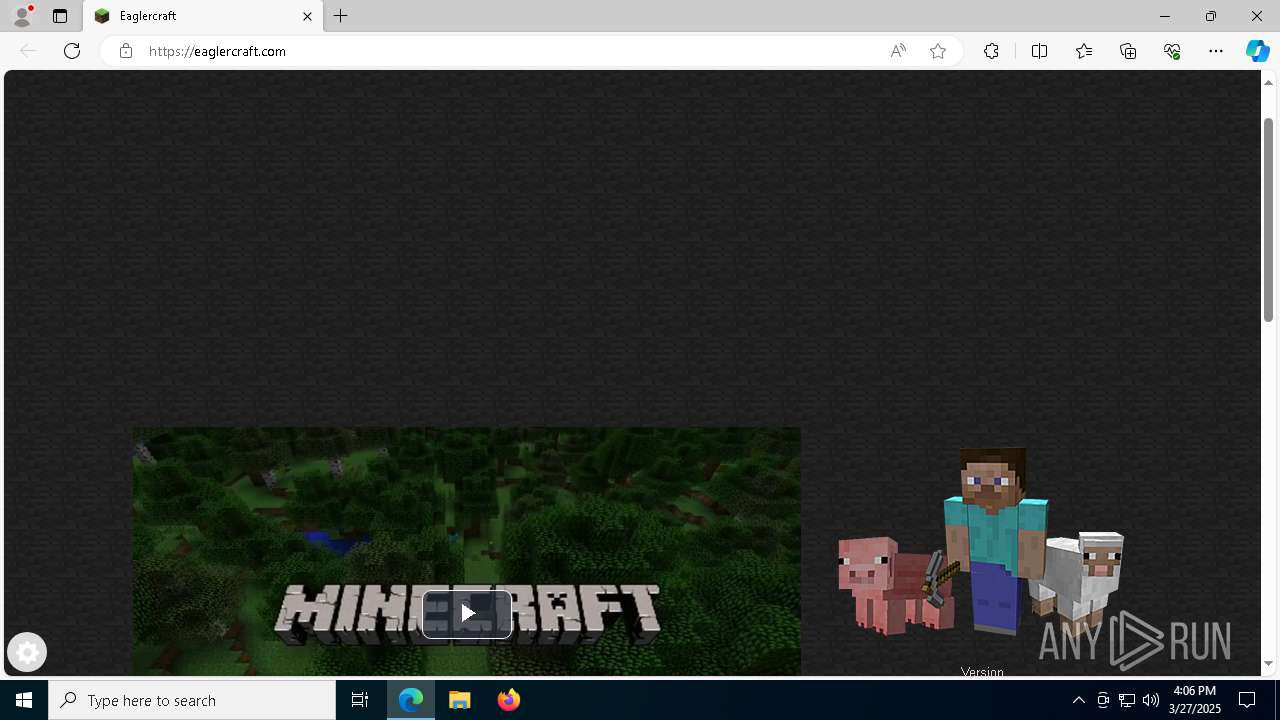The height and width of the screenshot is (720, 1280).
Task: Open File Explorer from the taskbar
Action: [x=460, y=700]
